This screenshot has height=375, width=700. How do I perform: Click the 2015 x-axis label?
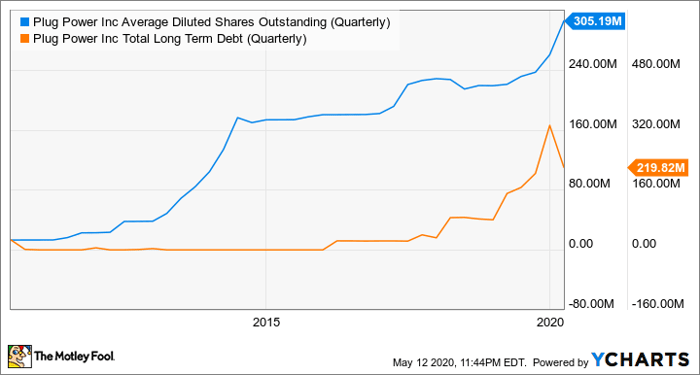(266, 323)
